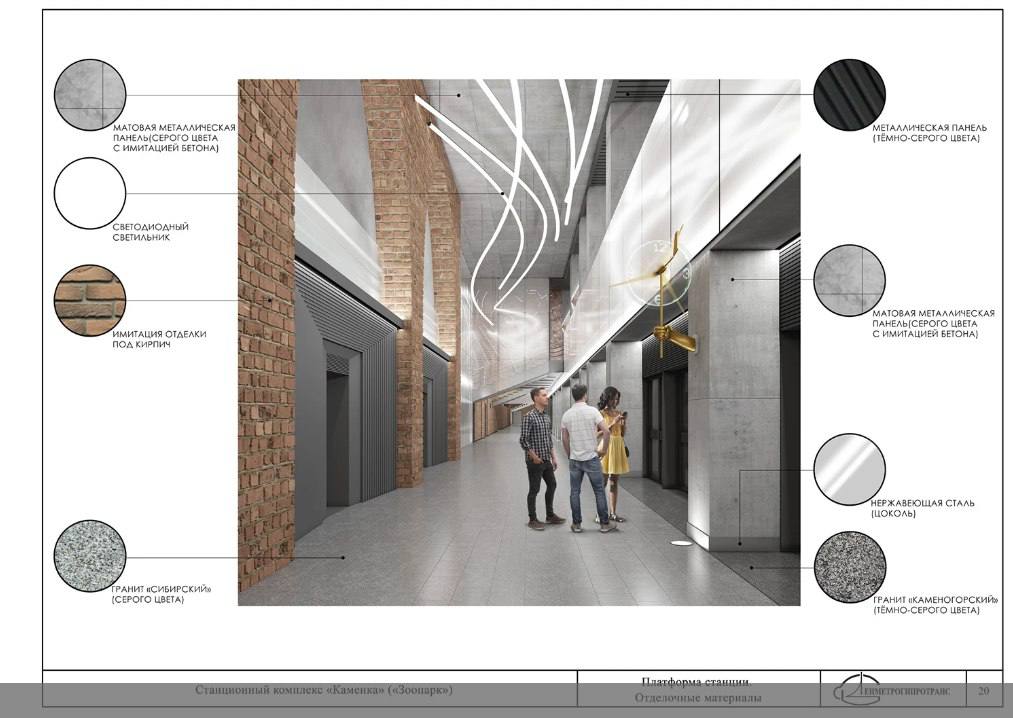Click the dark Kamenogorsky granite swatch

[849, 566]
